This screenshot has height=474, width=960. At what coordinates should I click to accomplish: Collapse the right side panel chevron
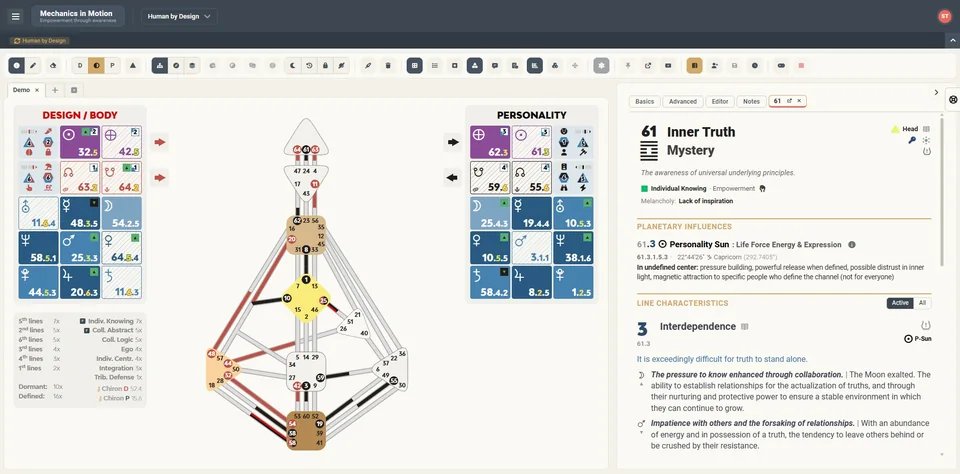936,92
